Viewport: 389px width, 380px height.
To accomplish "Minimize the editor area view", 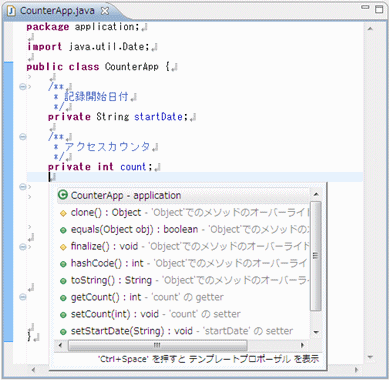I will pyautogui.click(x=365, y=7).
